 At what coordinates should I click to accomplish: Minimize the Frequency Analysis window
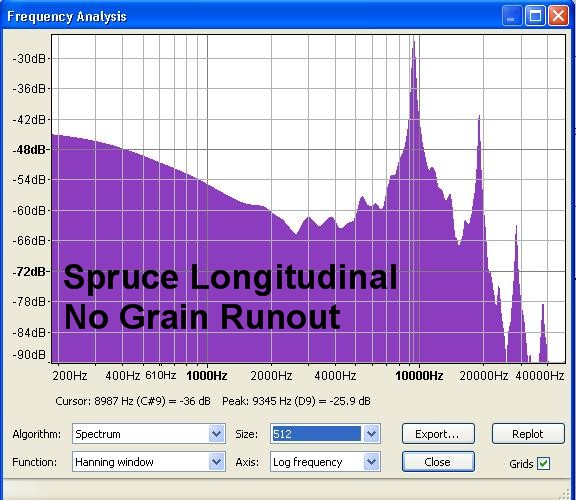pyautogui.click(x=511, y=16)
